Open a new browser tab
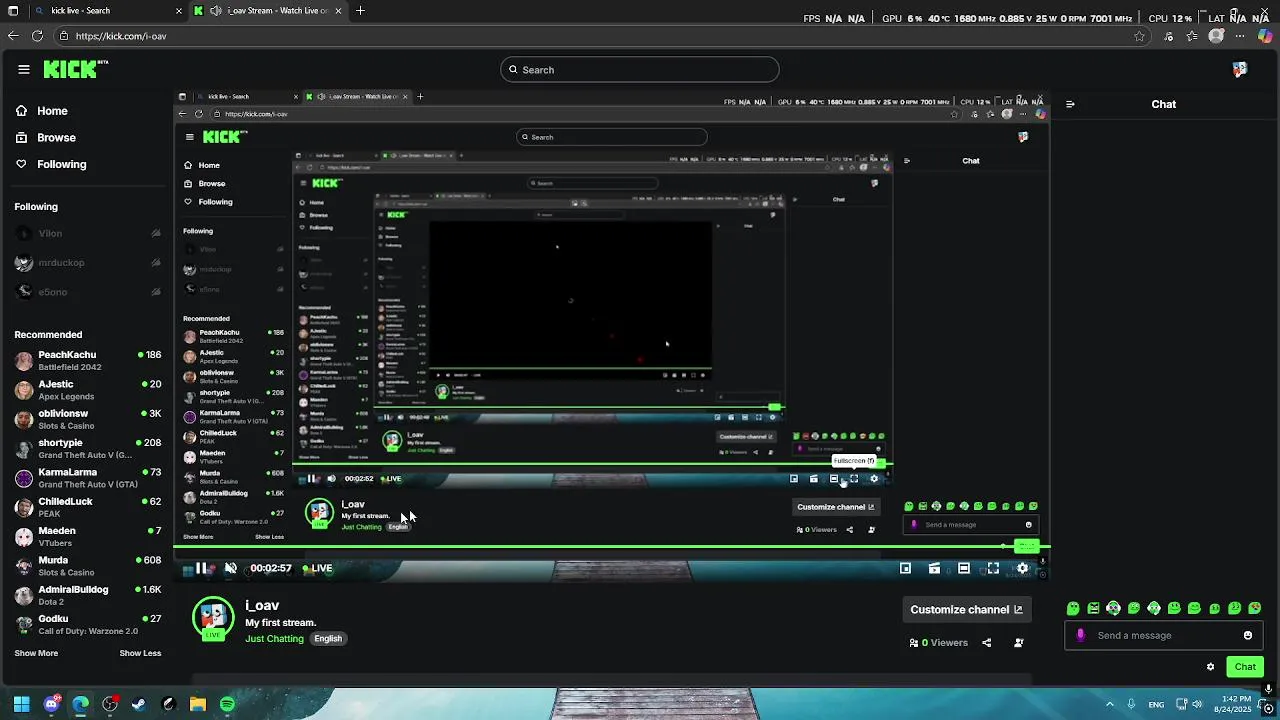1280x720 pixels. (x=360, y=10)
